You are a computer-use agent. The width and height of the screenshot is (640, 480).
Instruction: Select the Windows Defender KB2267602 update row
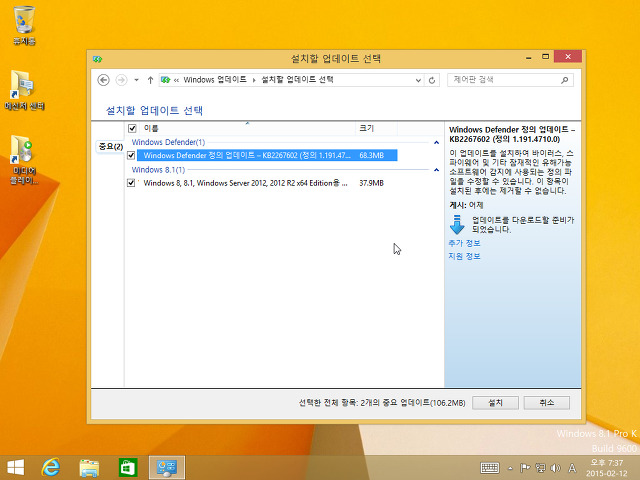[267, 155]
